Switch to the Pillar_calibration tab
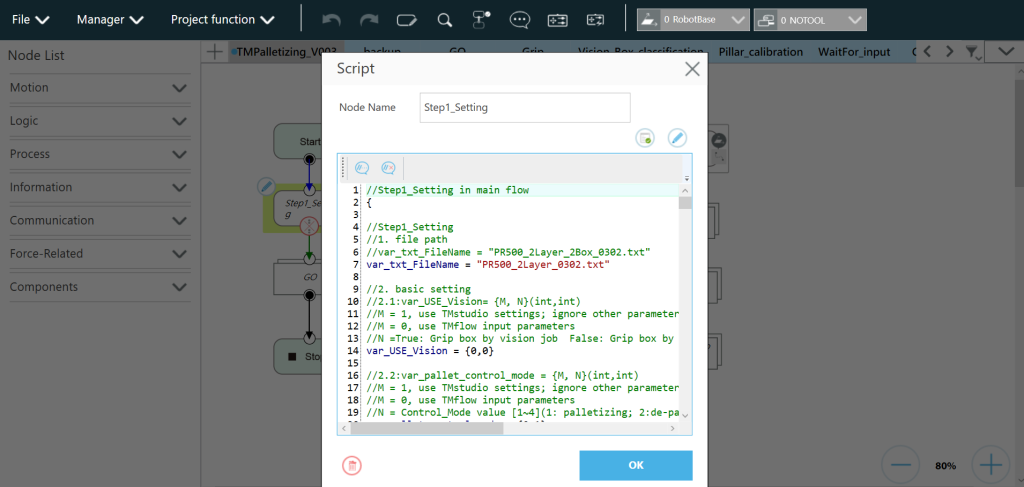This screenshot has width=1024, height=487. pyautogui.click(x=760, y=51)
